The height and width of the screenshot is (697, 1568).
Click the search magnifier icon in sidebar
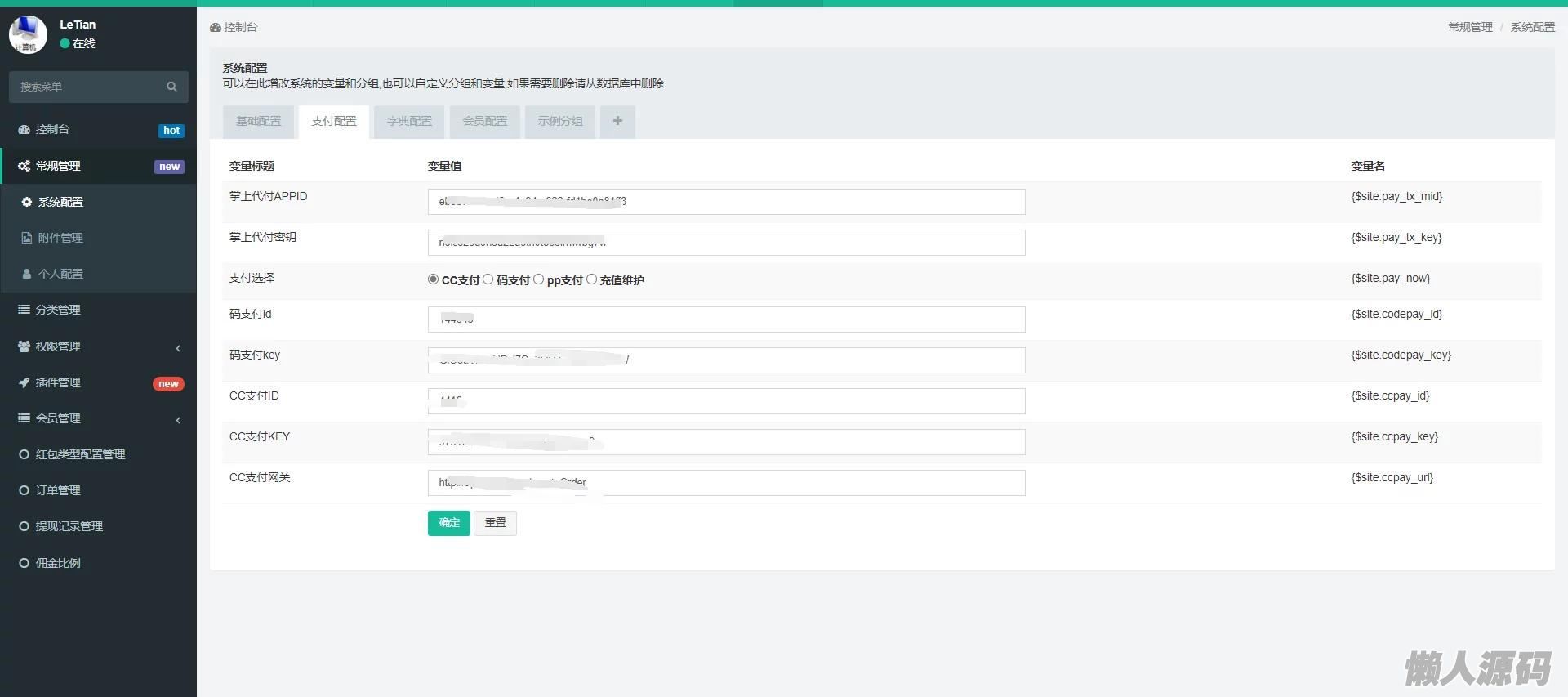[x=171, y=87]
